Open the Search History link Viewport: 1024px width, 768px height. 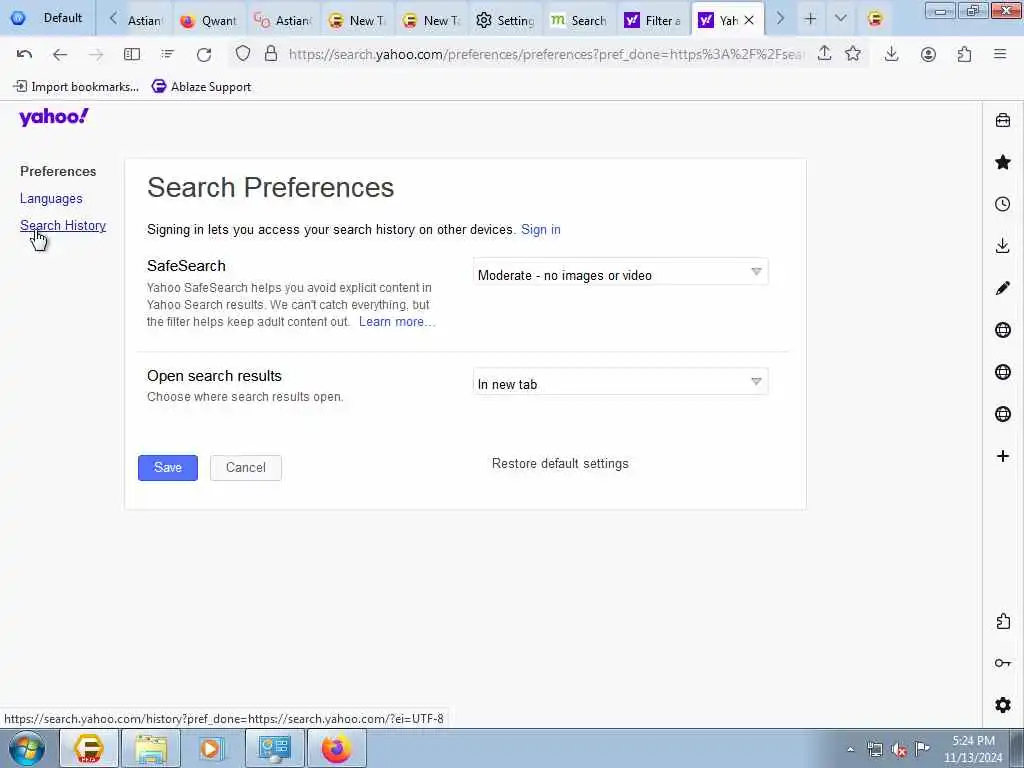tap(63, 225)
